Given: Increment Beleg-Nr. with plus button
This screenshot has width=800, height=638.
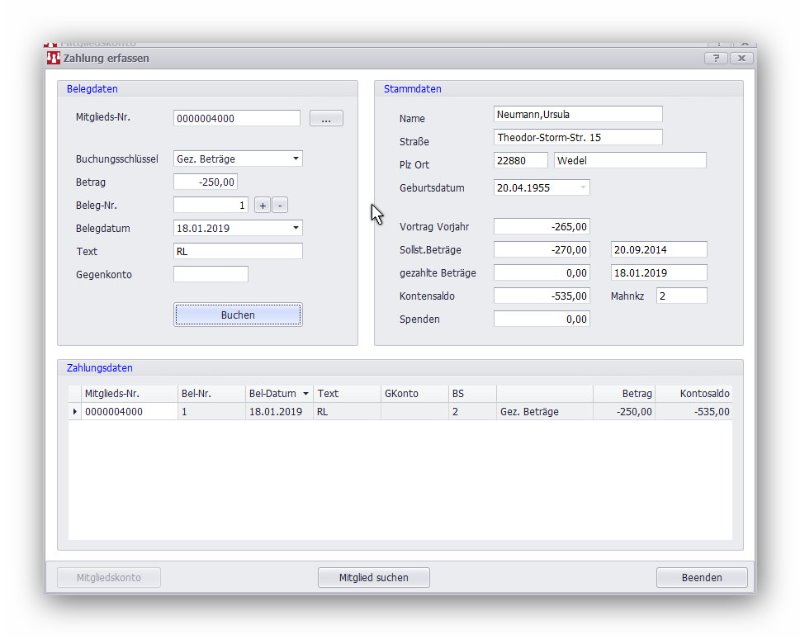Looking at the screenshot, I should click(x=262, y=205).
